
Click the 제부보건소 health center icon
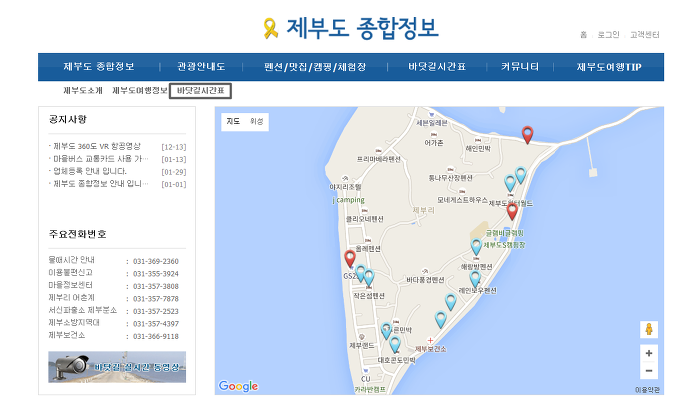click(x=430, y=340)
